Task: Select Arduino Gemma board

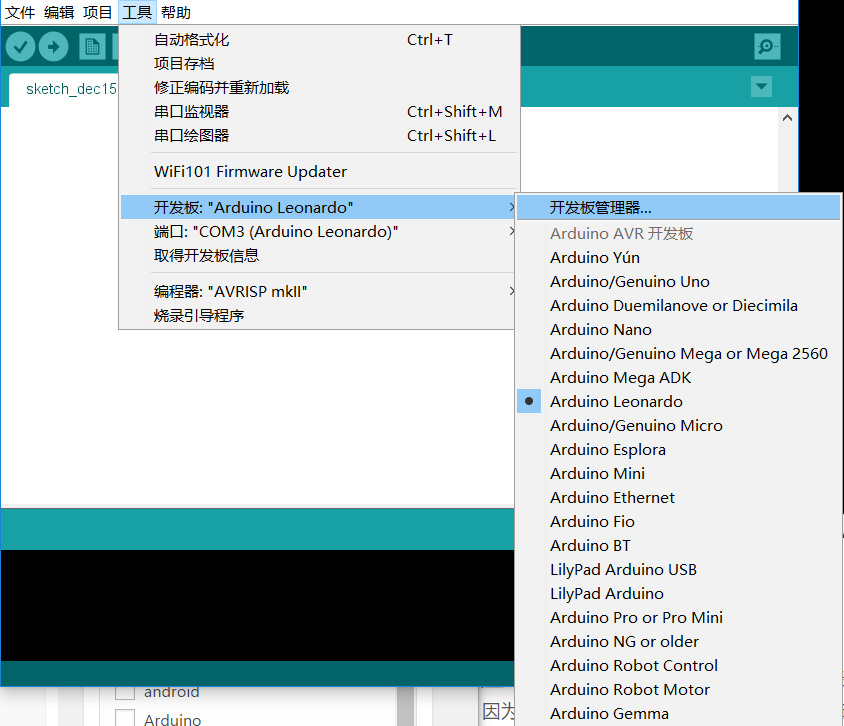Action: coord(678,714)
